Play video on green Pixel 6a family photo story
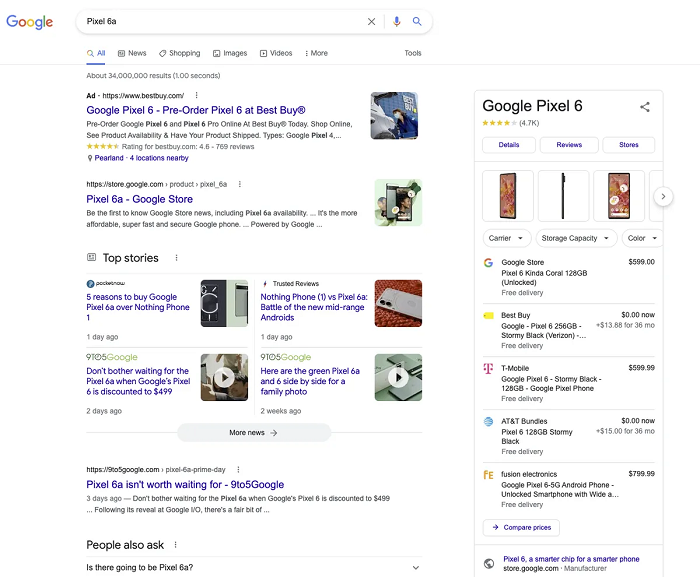The height and width of the screenshot is (577, 700). (x=398, y=378)
